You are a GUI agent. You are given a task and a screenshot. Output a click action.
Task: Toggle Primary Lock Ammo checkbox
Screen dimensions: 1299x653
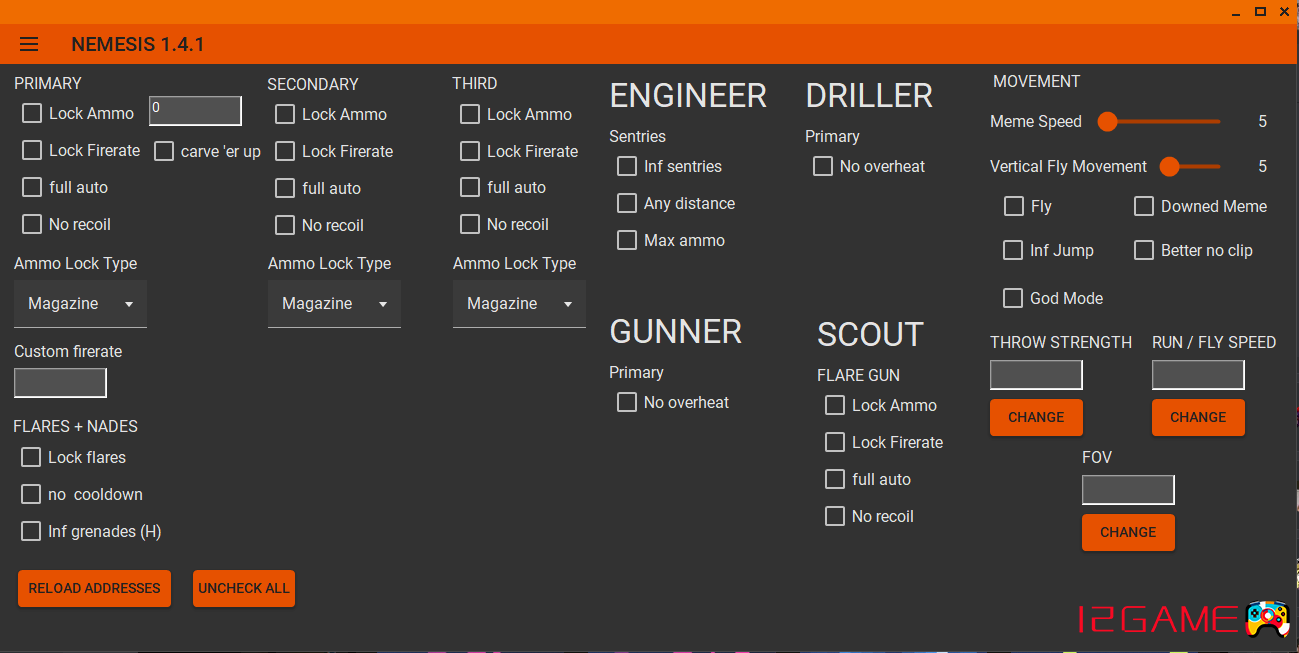(x=32, y=113)
